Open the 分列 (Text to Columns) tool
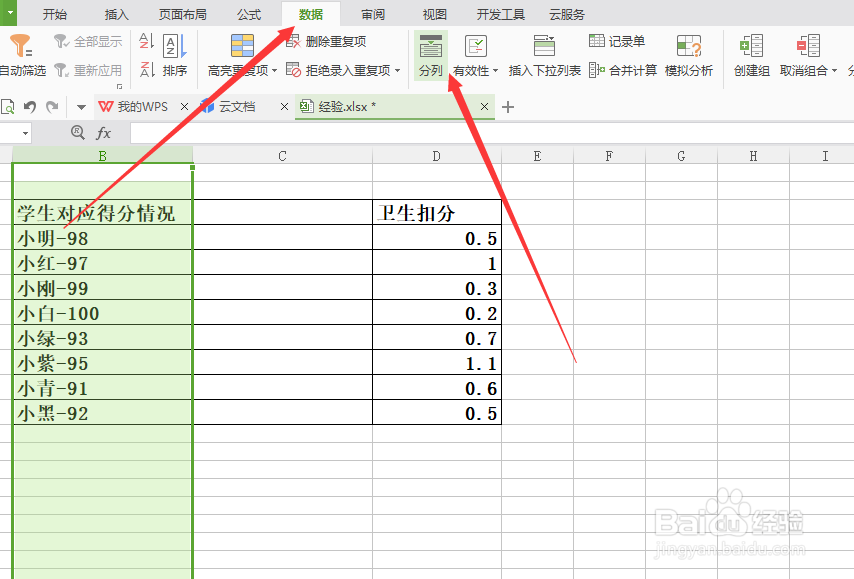This screenshot has height=579, width=854. [x=430, y=55]
